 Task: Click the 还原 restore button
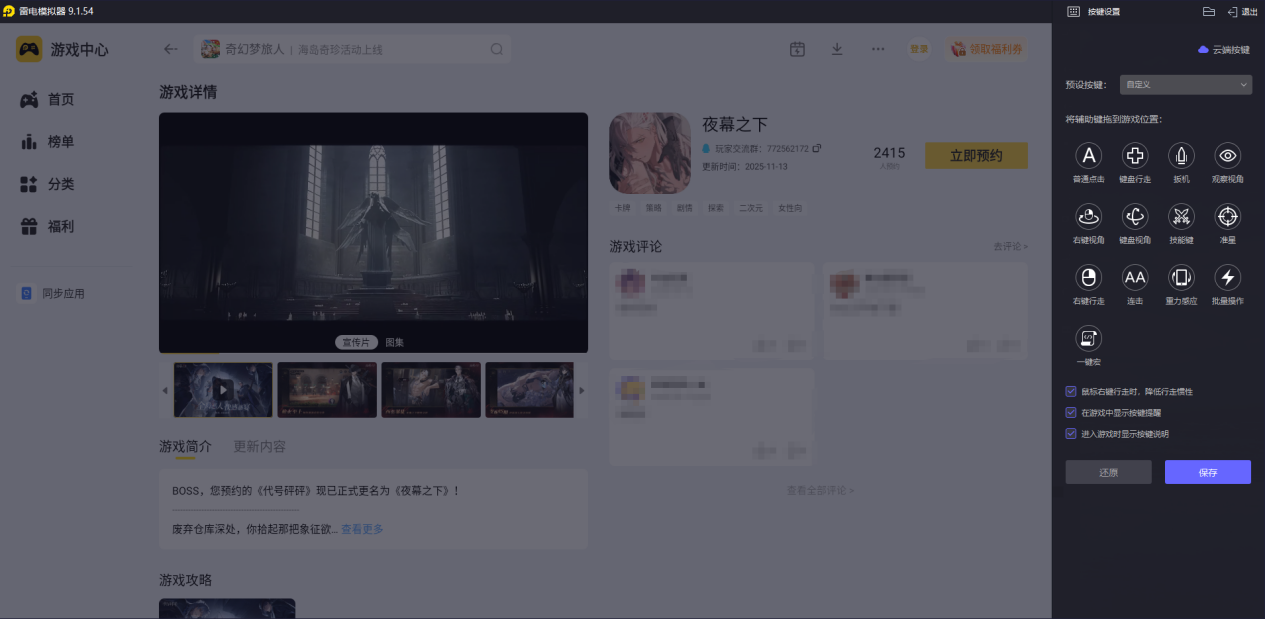(x=1108, y=472)
